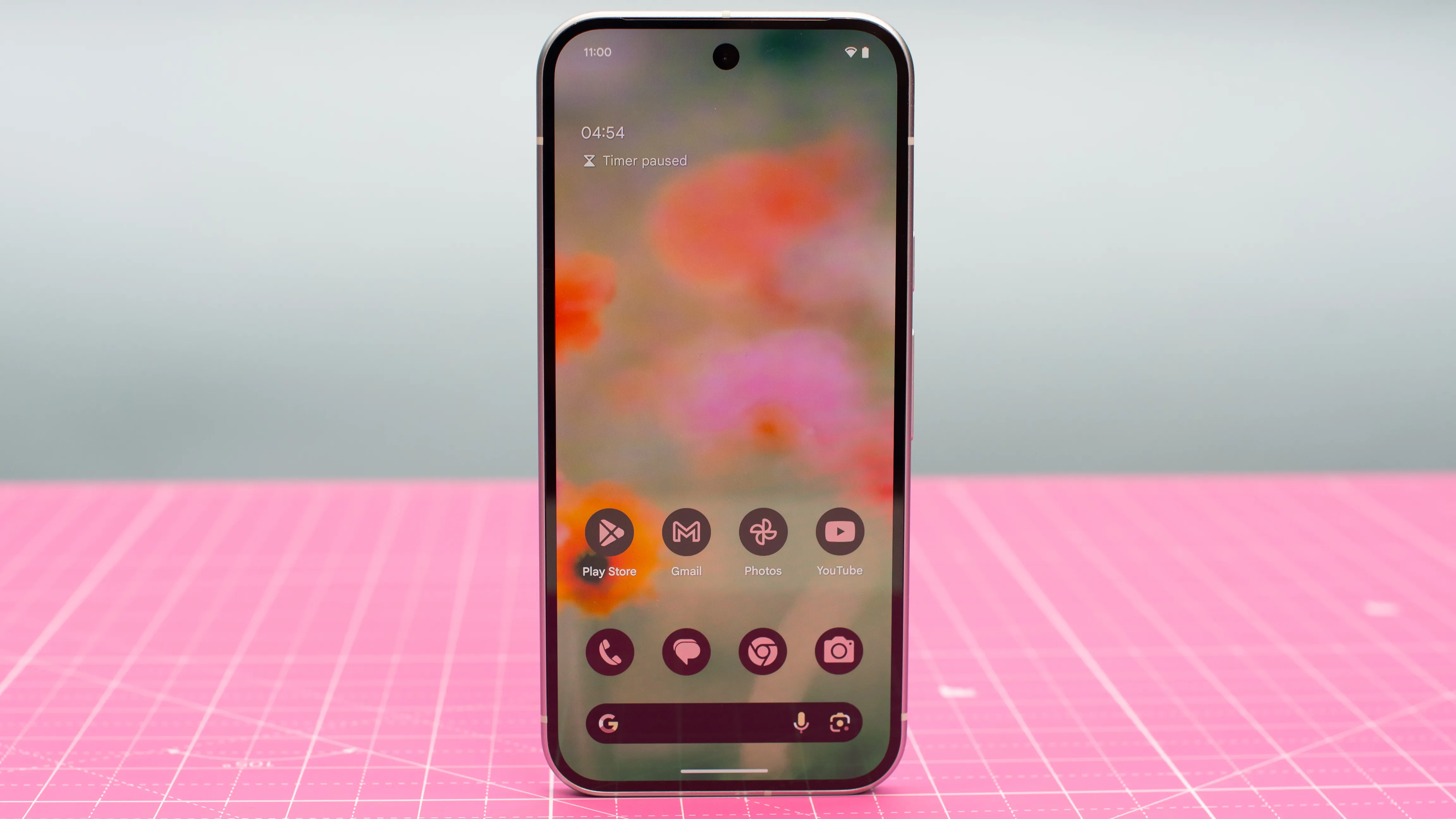Tap the WiFi status icon
Viewport: 1456px width, 819px height.
coord(849,52)
